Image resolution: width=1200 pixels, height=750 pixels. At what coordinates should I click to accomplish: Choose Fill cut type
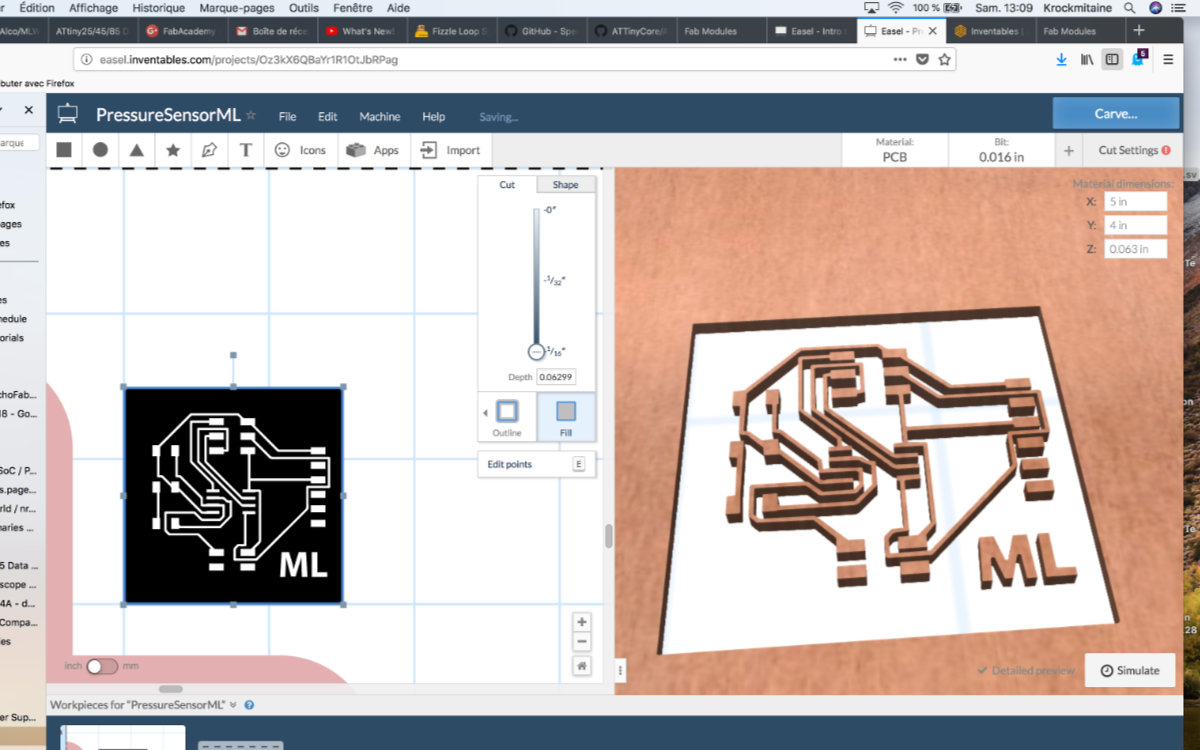point(566,418)
